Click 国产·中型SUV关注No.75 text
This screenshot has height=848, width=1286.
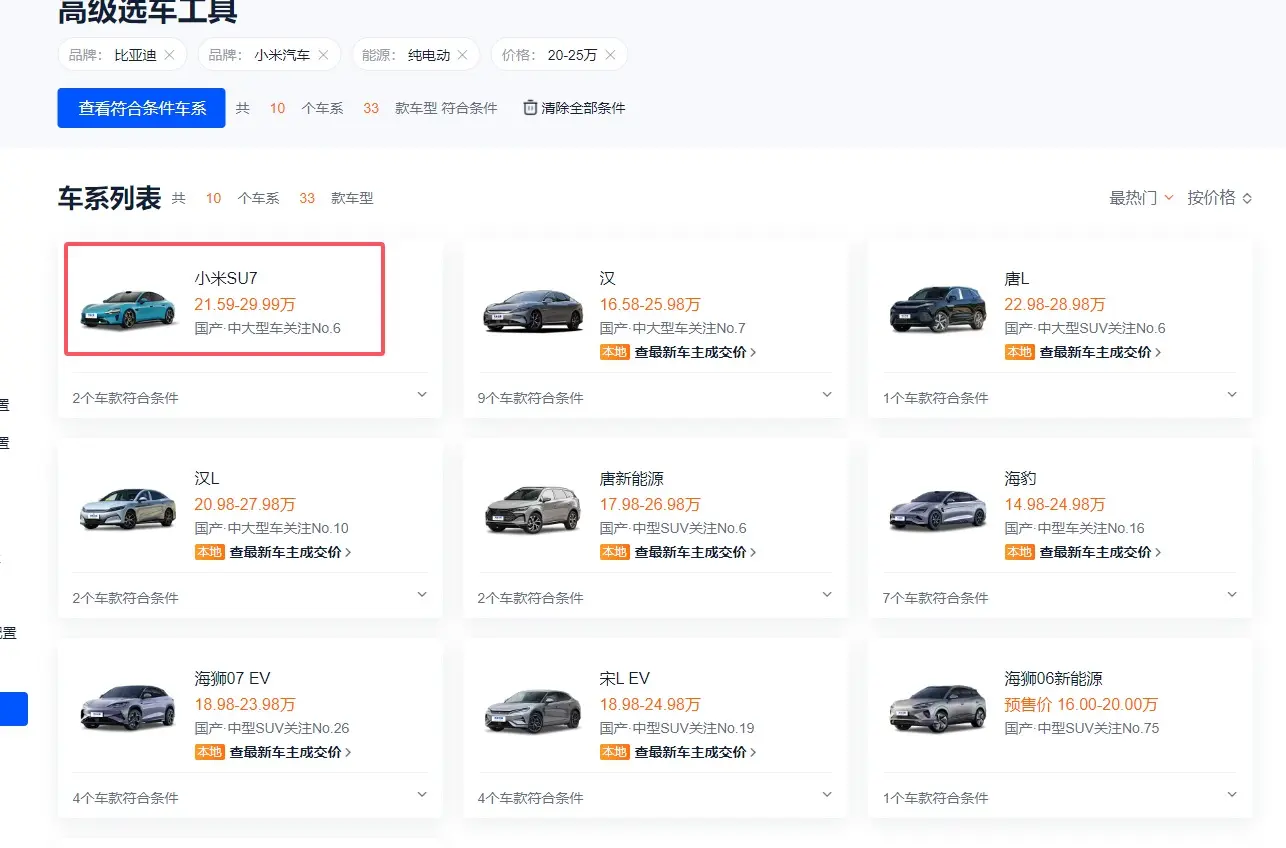pyautogui.click(x=1082, y=728)
